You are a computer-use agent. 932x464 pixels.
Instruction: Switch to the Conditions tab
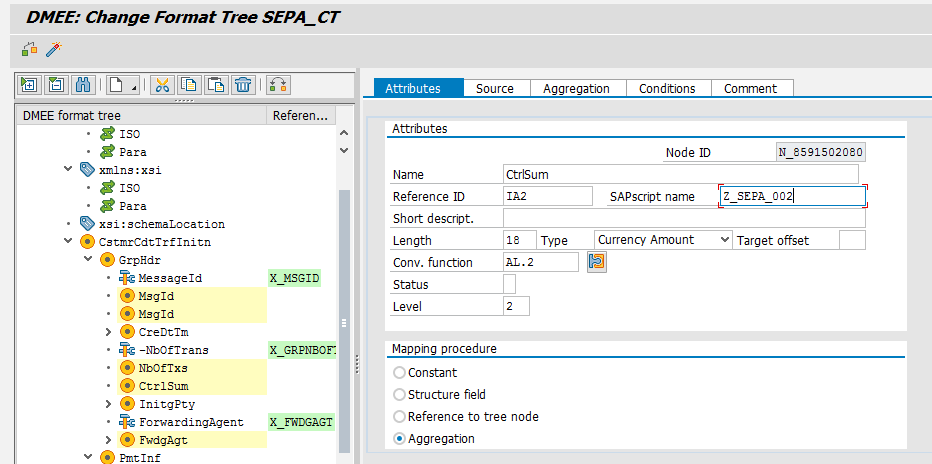coord(666,88)
